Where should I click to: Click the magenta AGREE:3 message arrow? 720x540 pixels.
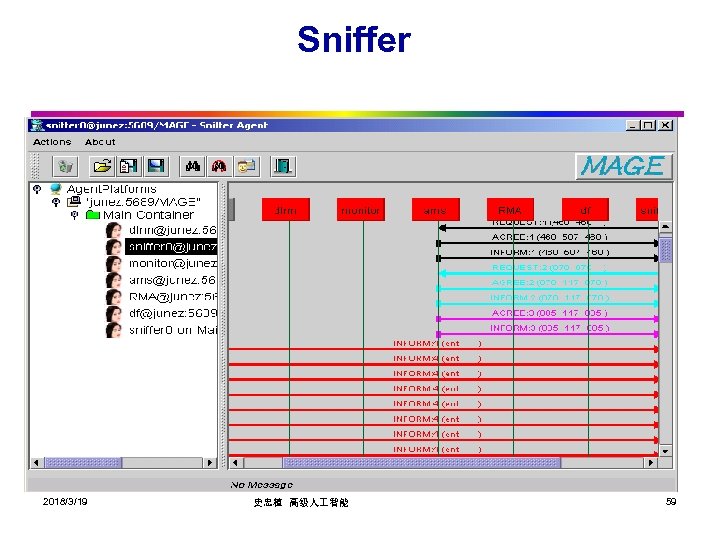pos(548,319)
